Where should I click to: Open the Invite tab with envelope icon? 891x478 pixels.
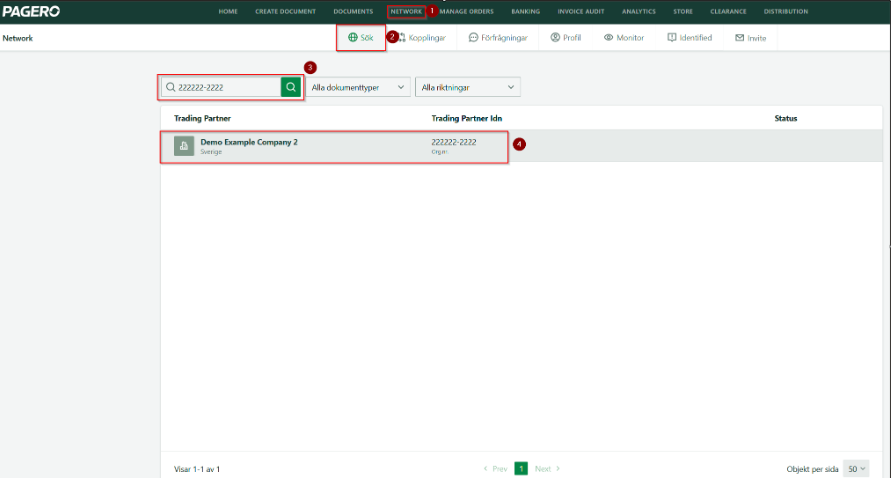[751, 37]
